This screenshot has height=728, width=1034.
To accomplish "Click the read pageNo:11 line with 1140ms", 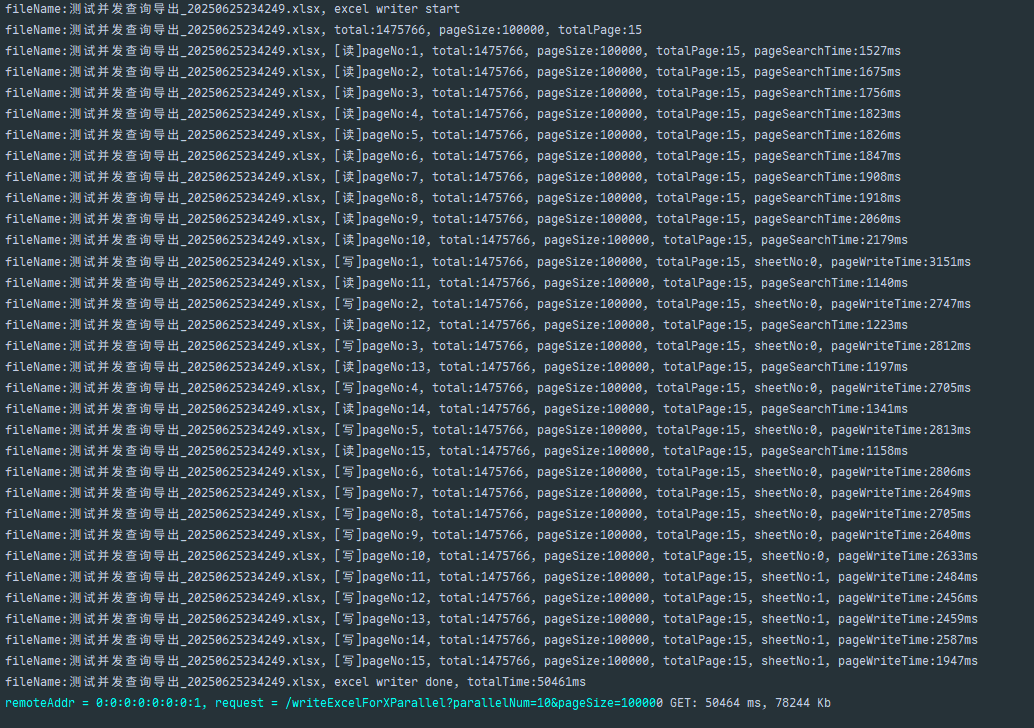I will [456, 283].
